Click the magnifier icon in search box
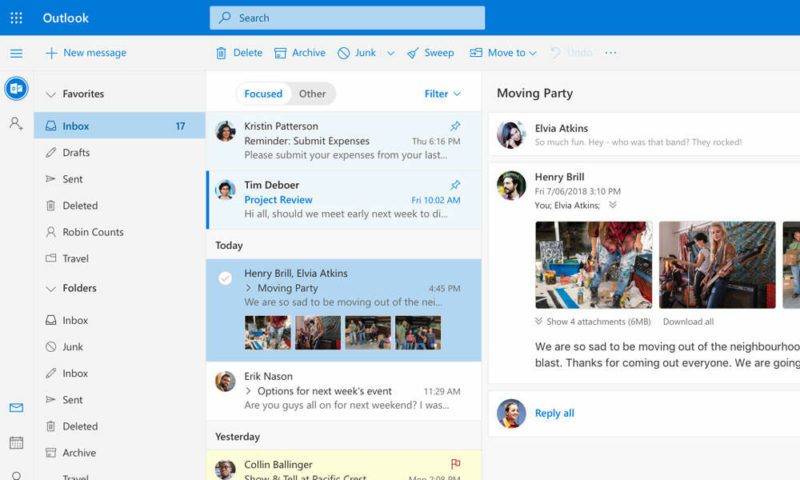 (225, 18)
